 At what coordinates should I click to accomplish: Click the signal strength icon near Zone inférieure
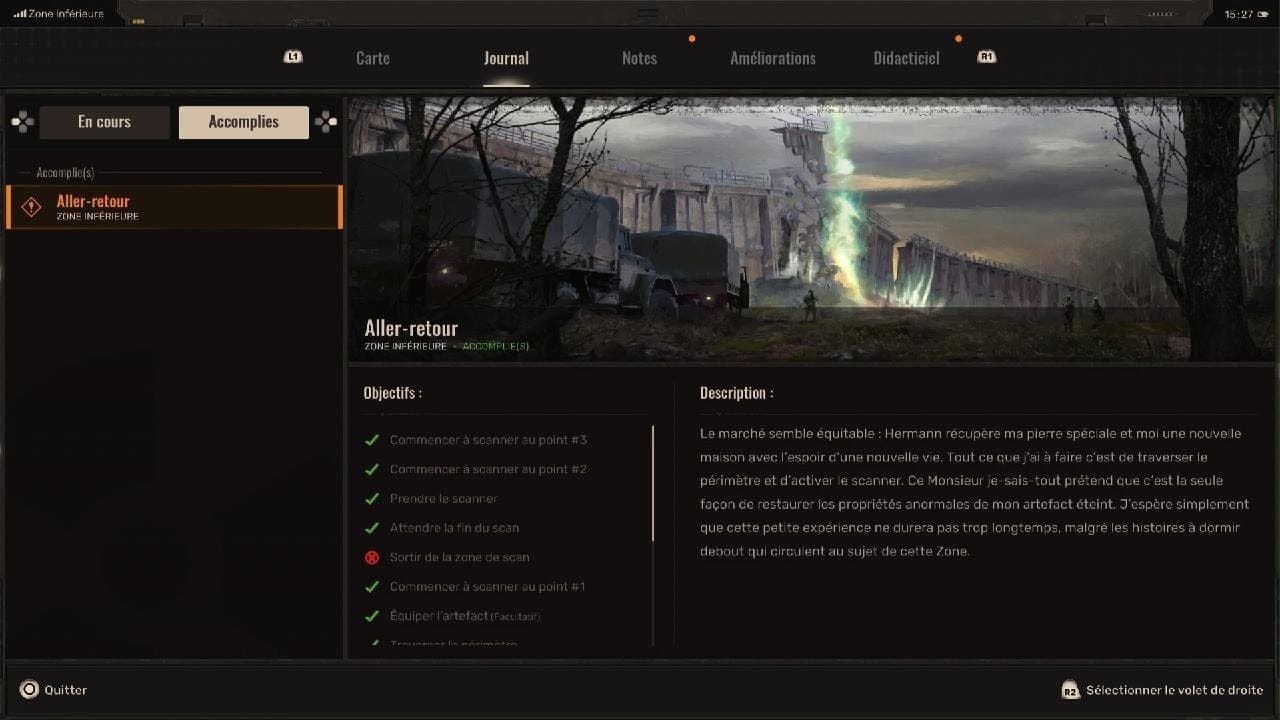[x=20, y=14]
